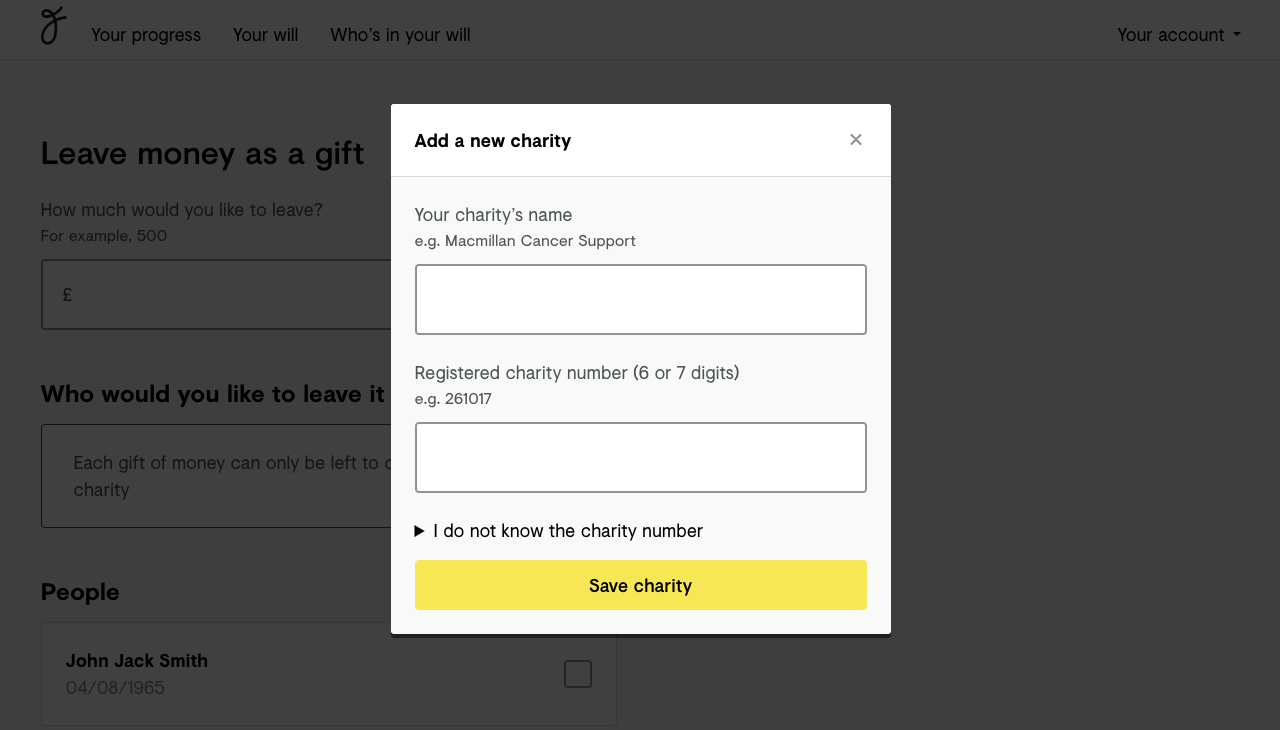Viewport: 1280px width, 730px height.
Task: Go to Who's in your will
Action: (x=400, y=34)
